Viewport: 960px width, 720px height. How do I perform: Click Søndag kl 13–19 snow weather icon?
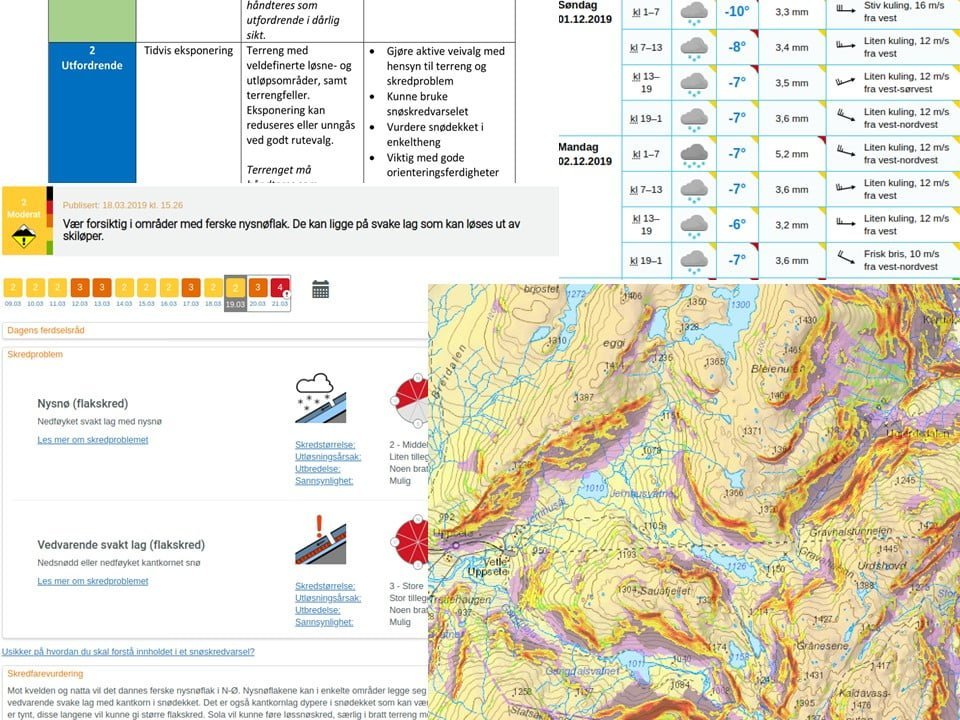click(694, 84)
